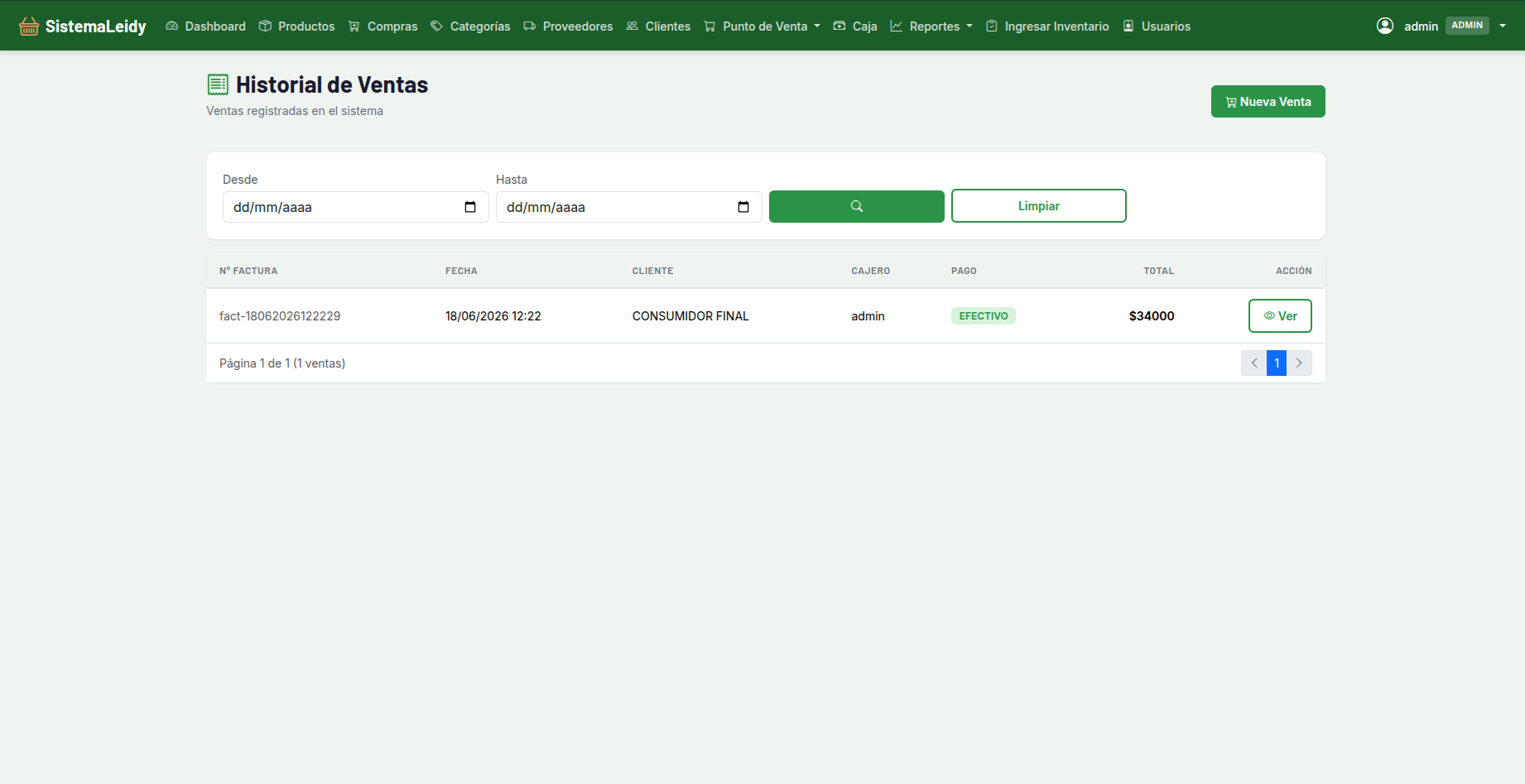
Task: Click the Nueva Venta button
Action: (x=1268, y=102)
